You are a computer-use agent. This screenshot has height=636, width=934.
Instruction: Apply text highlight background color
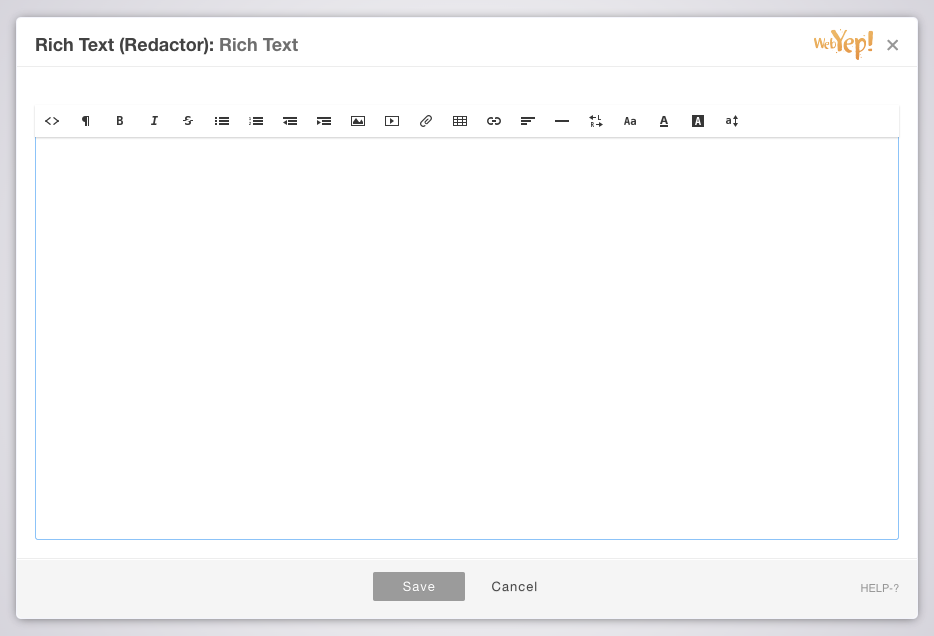pyautogui.click(x=697, y=121)
